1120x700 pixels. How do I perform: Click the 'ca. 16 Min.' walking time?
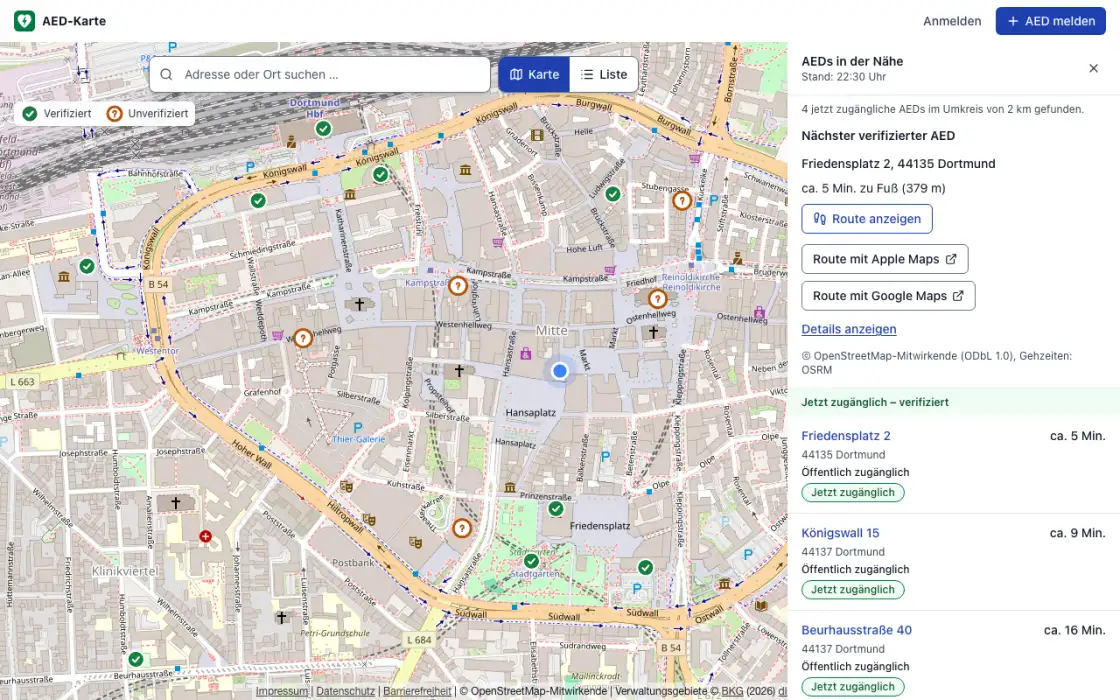tap(1074, 630)
